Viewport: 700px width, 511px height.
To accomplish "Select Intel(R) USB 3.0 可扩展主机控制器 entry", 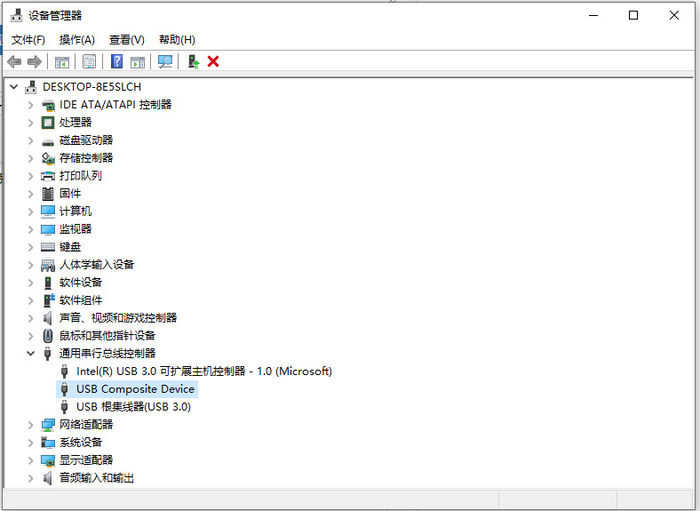I will click(x=204, y=371).
